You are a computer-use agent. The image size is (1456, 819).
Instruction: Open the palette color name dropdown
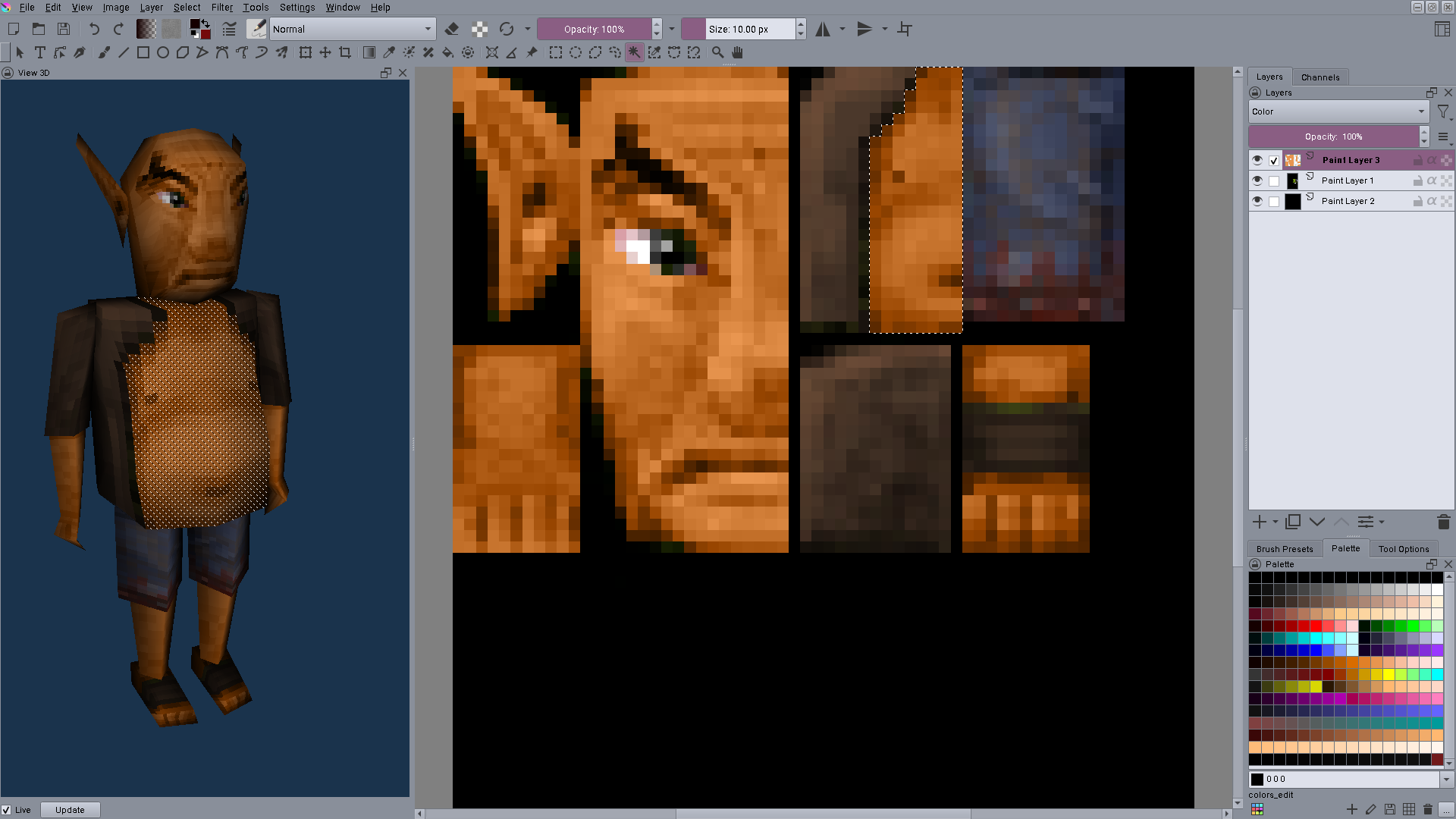[1446, 779]
